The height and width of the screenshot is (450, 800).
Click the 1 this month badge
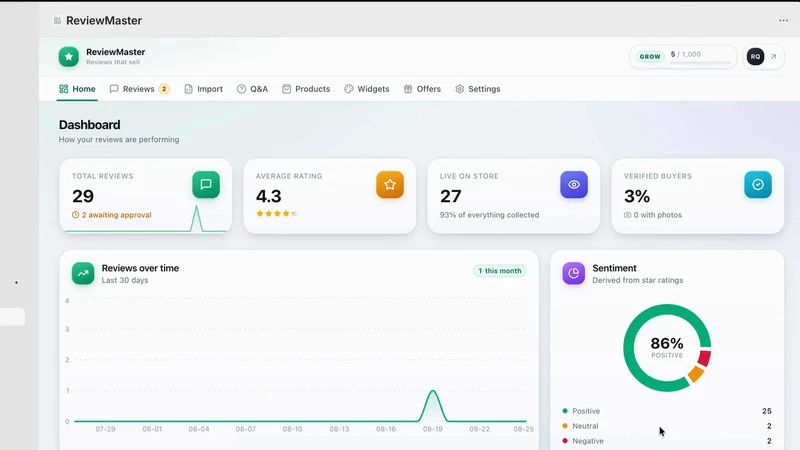(499, 271)
